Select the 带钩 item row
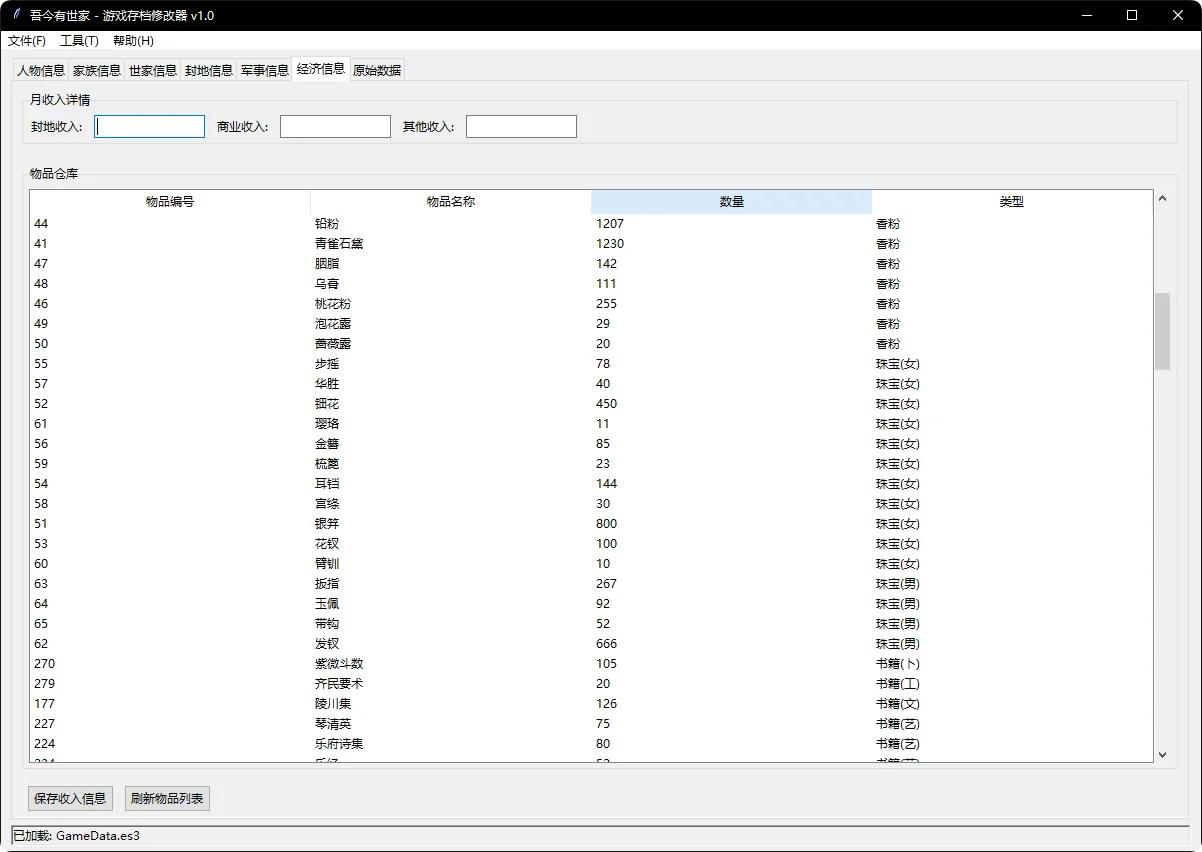The width and height of the screenshot is (1202, 852). coord(591,623)
